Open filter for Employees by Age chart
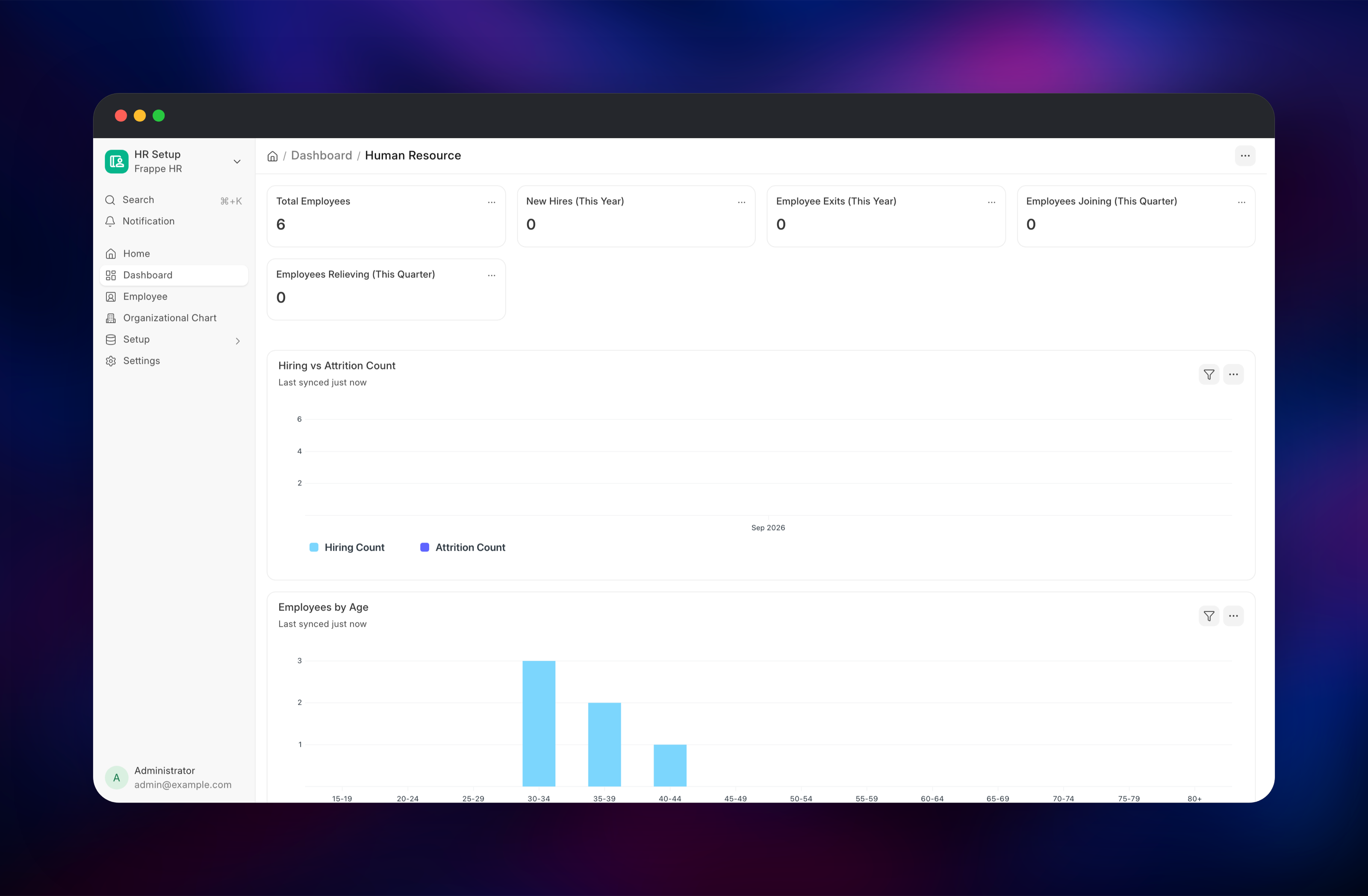 point(1209,616)
